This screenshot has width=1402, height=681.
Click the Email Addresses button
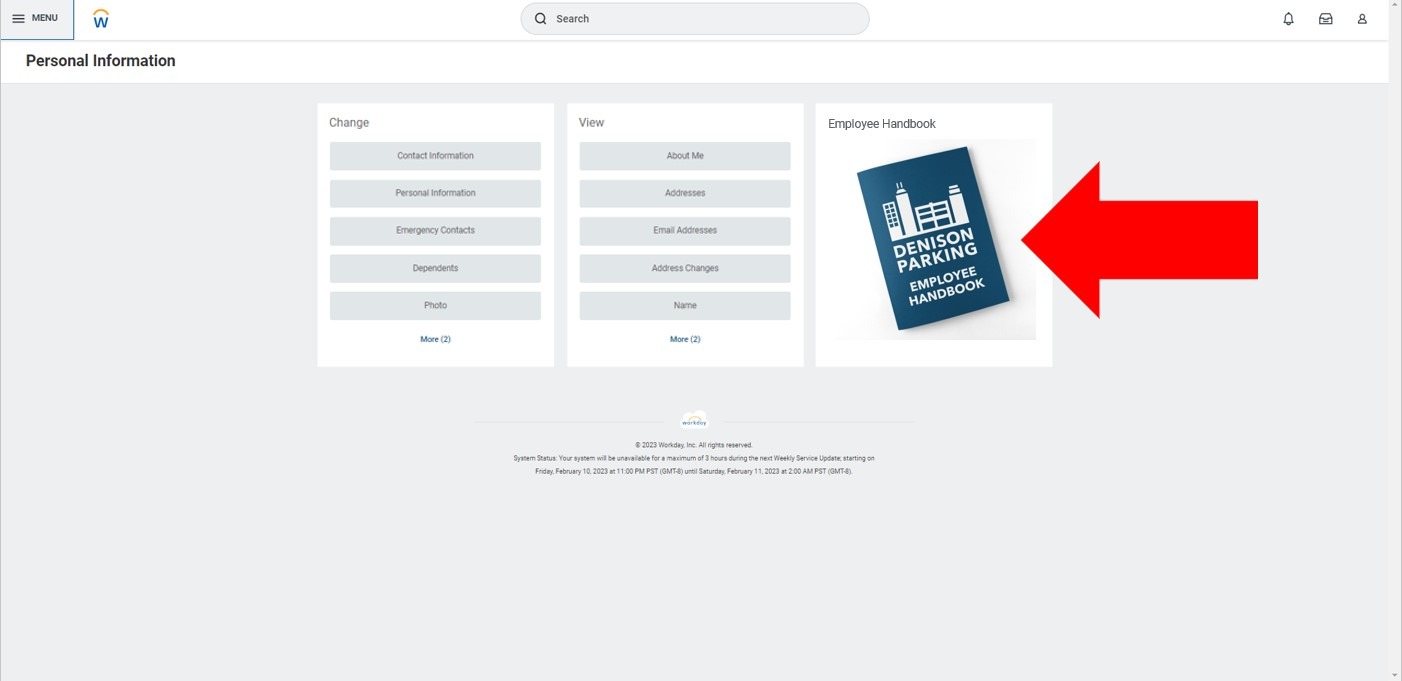(685, 231)
